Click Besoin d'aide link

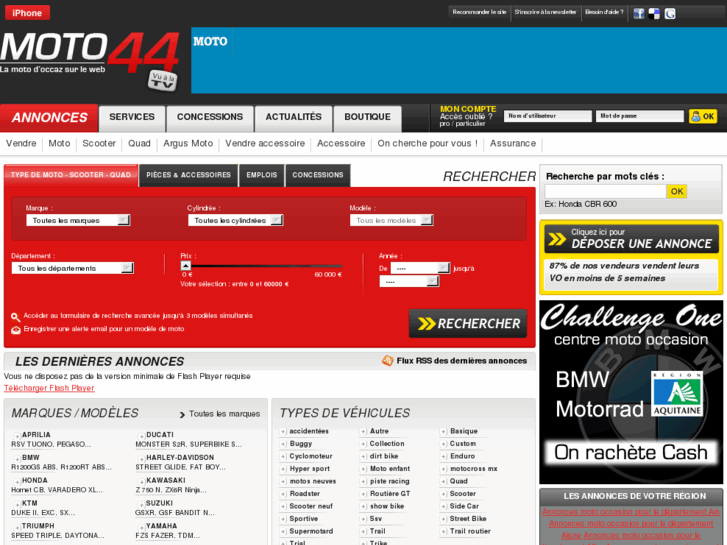coord(604,12)
